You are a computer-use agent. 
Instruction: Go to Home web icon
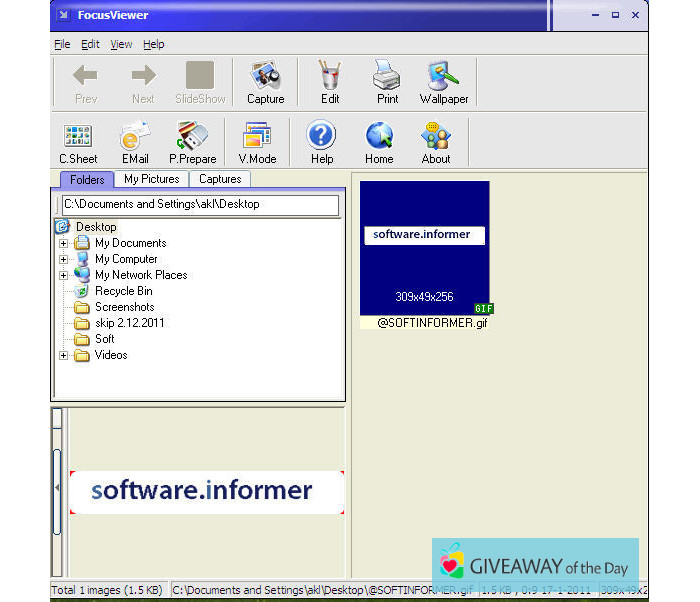point(379,141)
